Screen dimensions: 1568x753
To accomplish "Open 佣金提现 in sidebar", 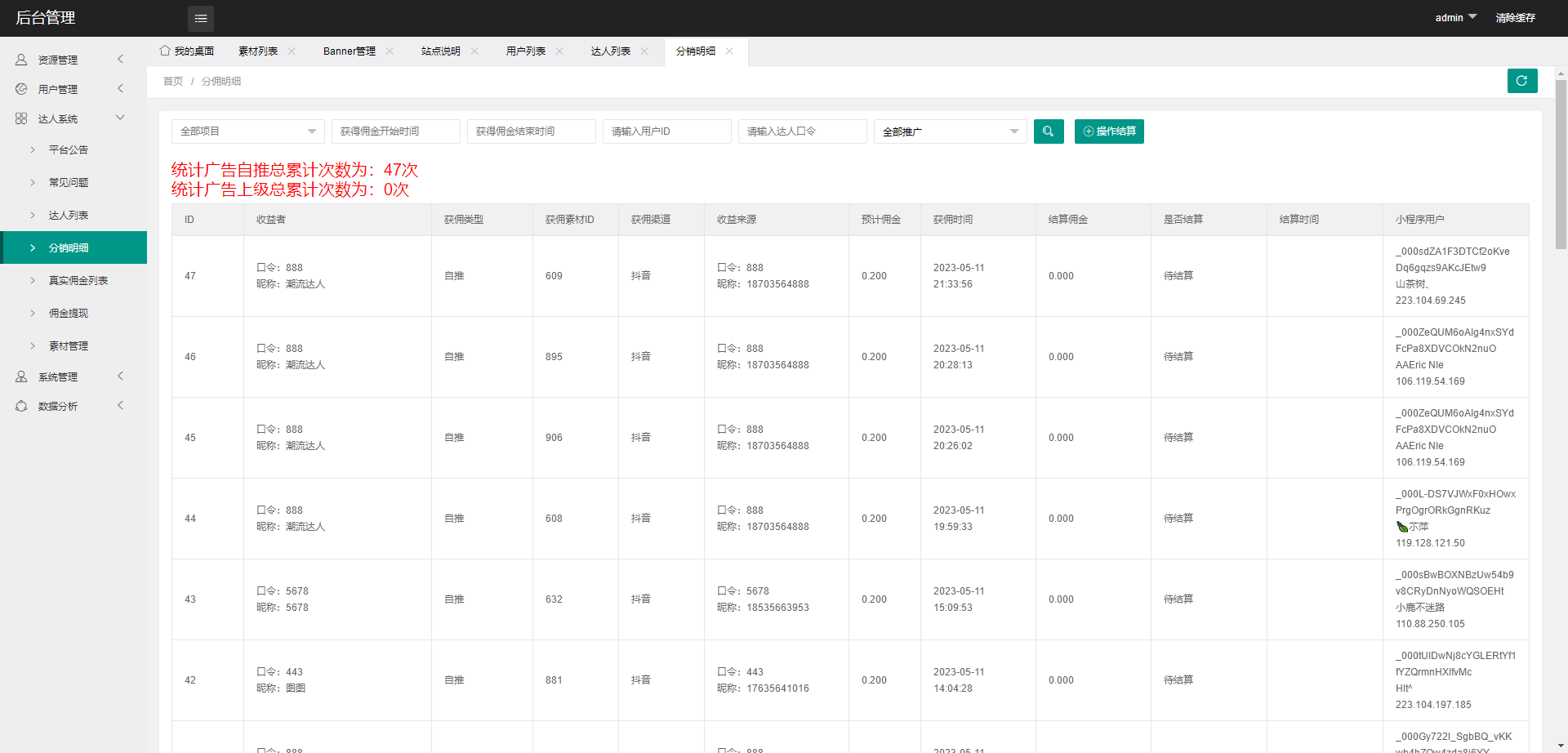I will pos(73,313).
